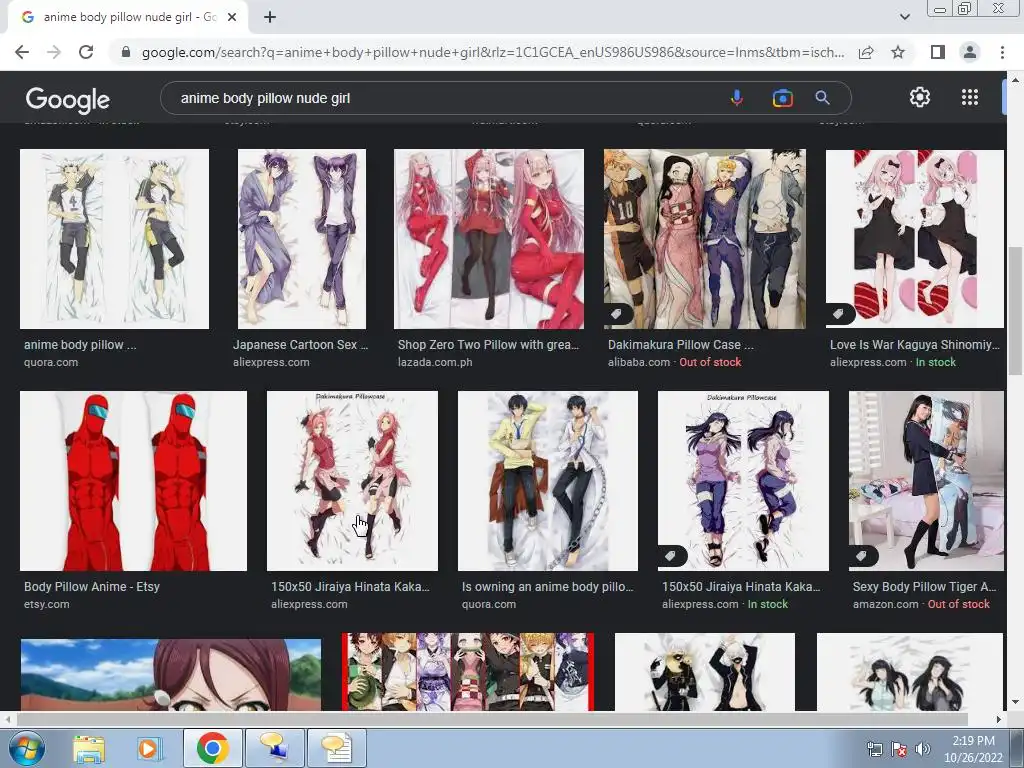Toggle the Chrome side panel
This screenshot has width=1024, height=768.
coord(938,52)
